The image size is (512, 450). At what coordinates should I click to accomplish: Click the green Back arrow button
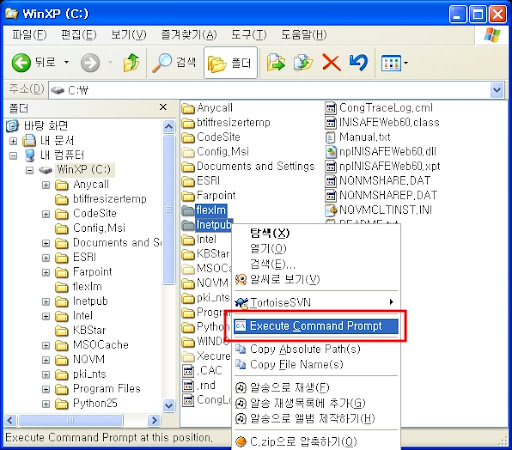[21, 62]
